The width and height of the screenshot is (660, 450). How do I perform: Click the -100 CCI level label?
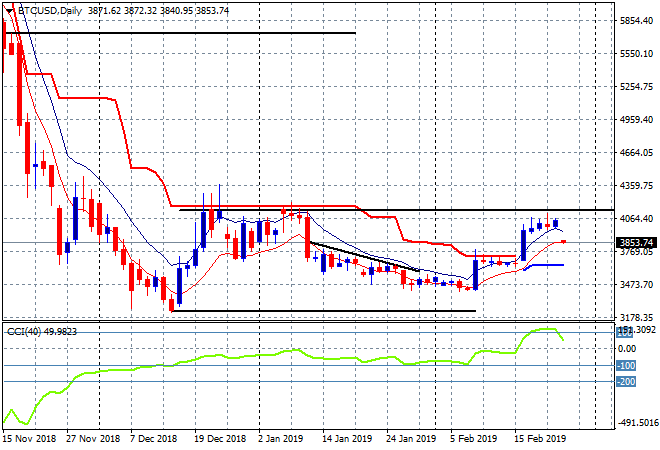click(626, 366)
